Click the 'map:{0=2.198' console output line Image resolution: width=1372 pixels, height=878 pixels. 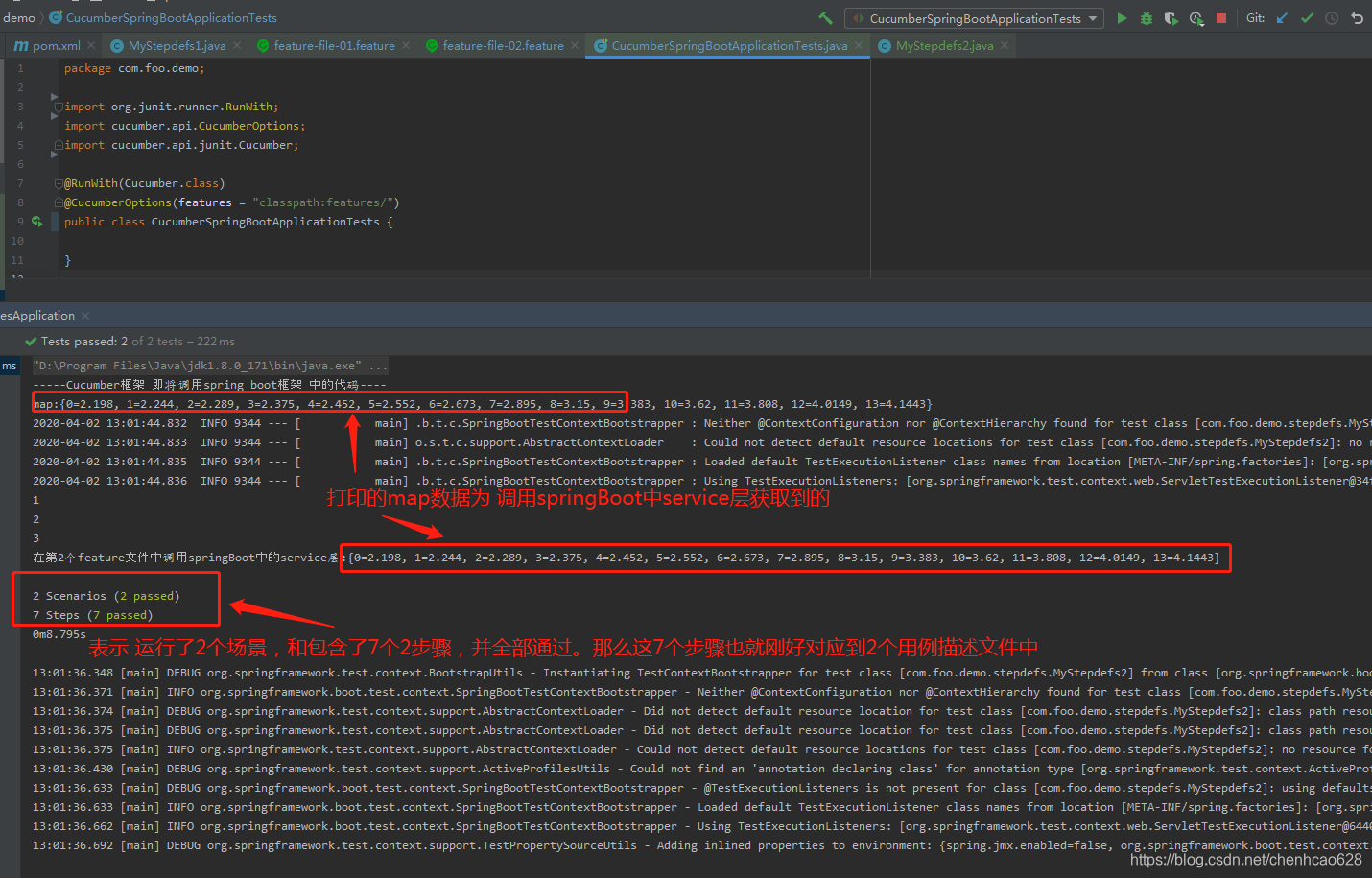[483, 404]
